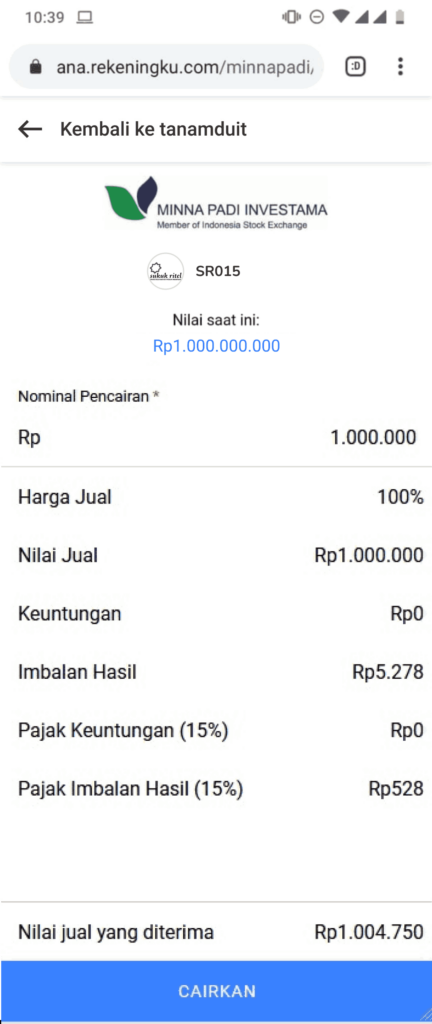This screenshot has width=432, height=1024.
Task: Tap the Pajak Imbalan Hasil row
Action: (216, 789)
